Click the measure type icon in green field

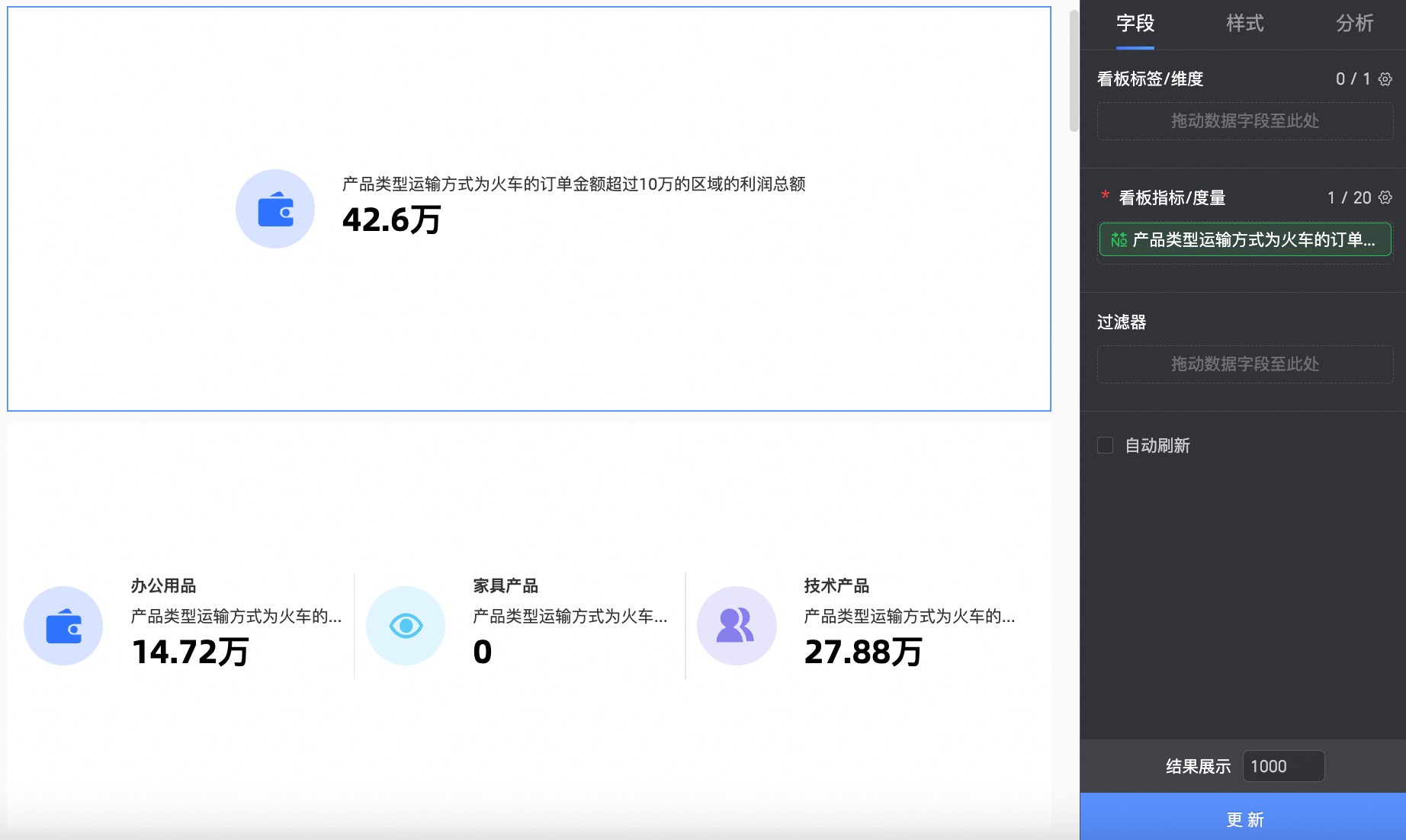click(1119, 240)
